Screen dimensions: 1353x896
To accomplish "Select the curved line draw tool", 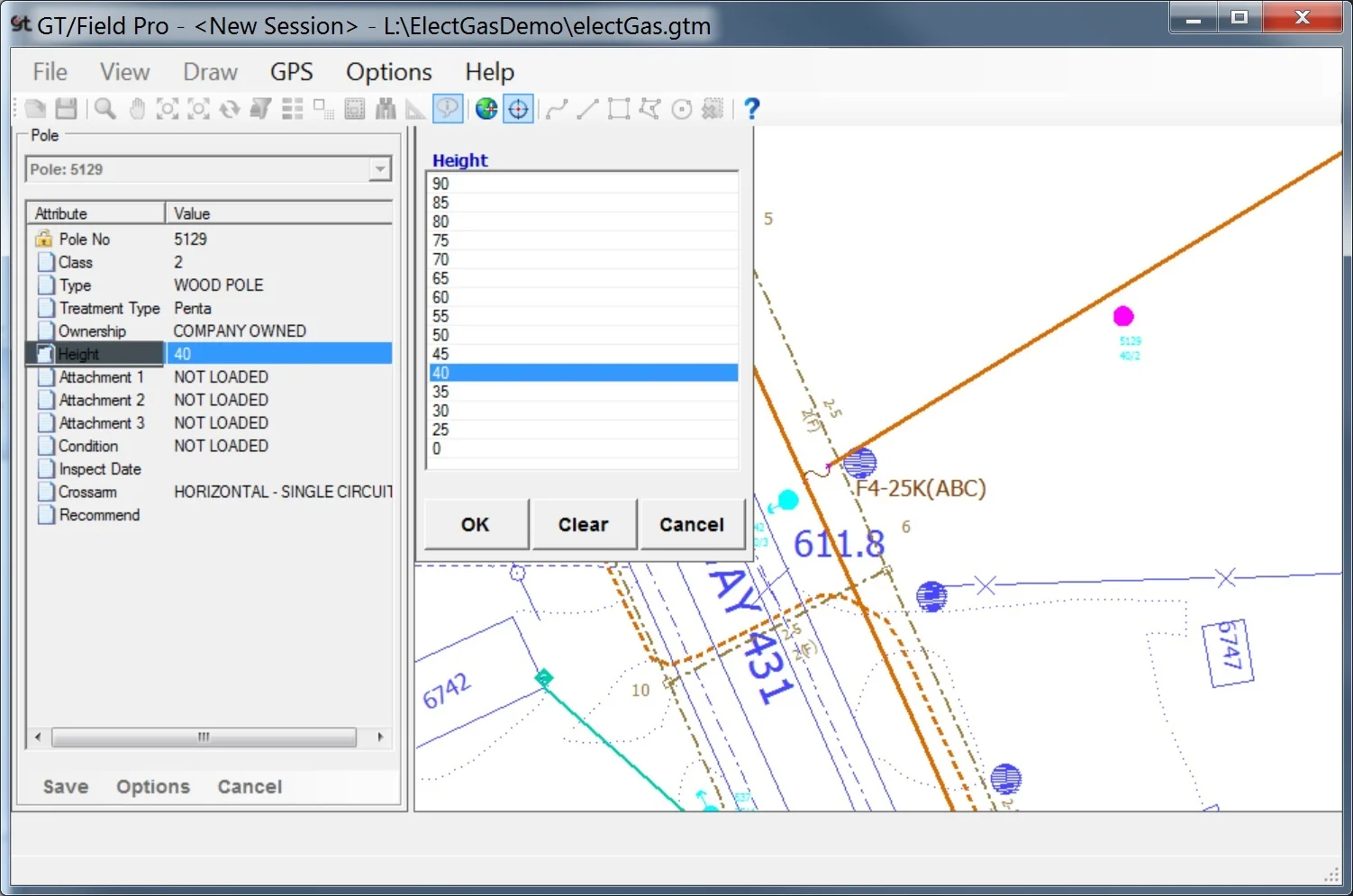I will point(557,109).
